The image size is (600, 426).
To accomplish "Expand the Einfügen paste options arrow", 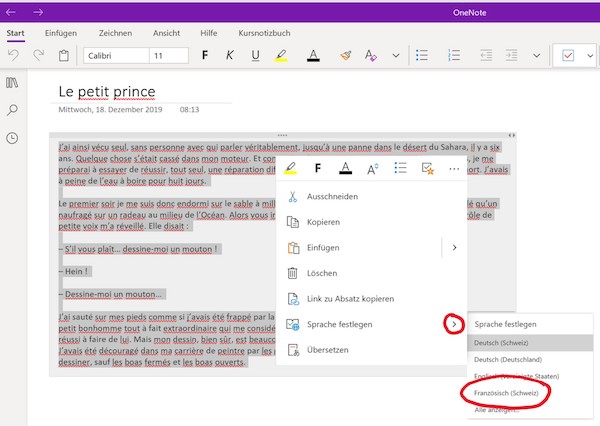I will click(x=455, y=246).
